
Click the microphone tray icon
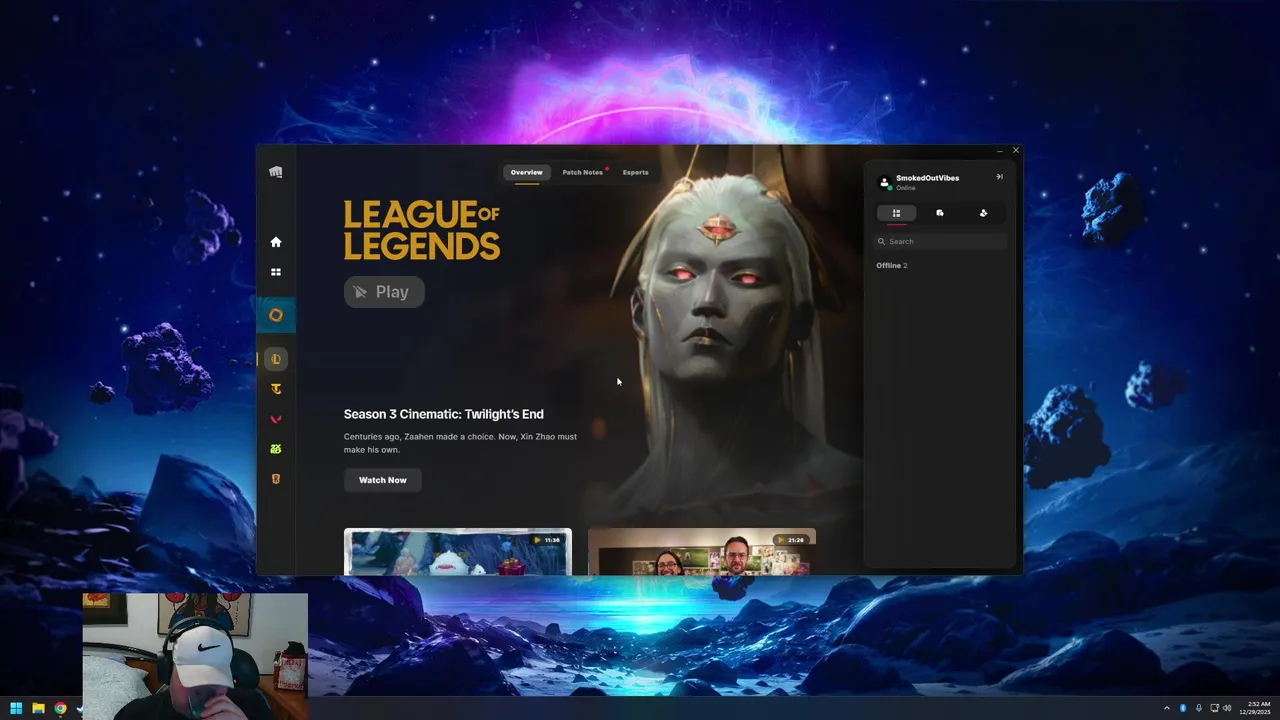point(1199,708)
